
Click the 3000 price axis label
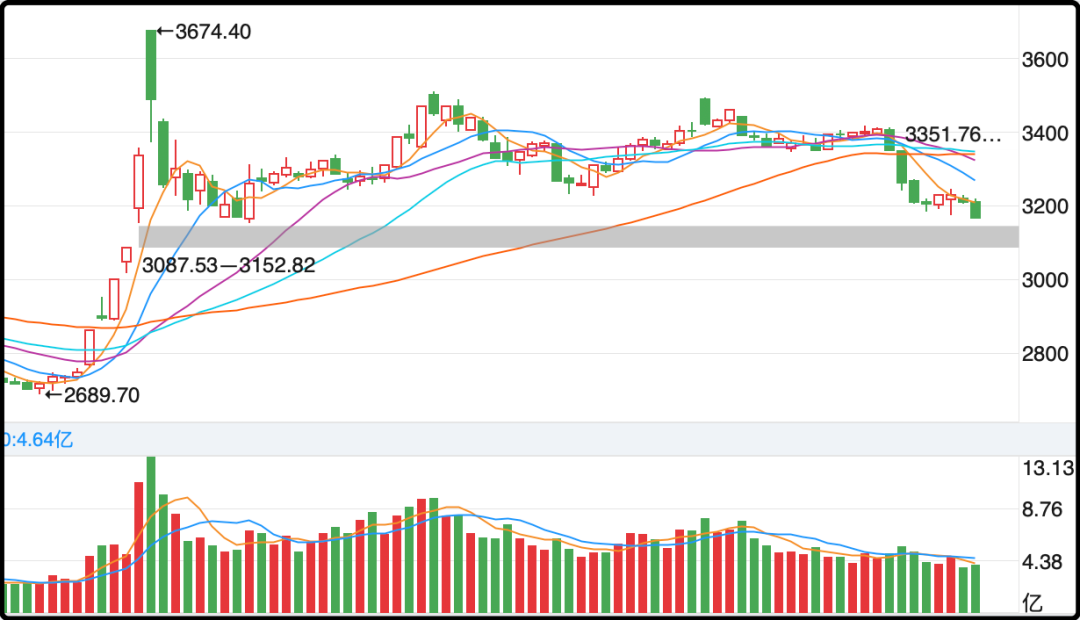point(1047,281)
